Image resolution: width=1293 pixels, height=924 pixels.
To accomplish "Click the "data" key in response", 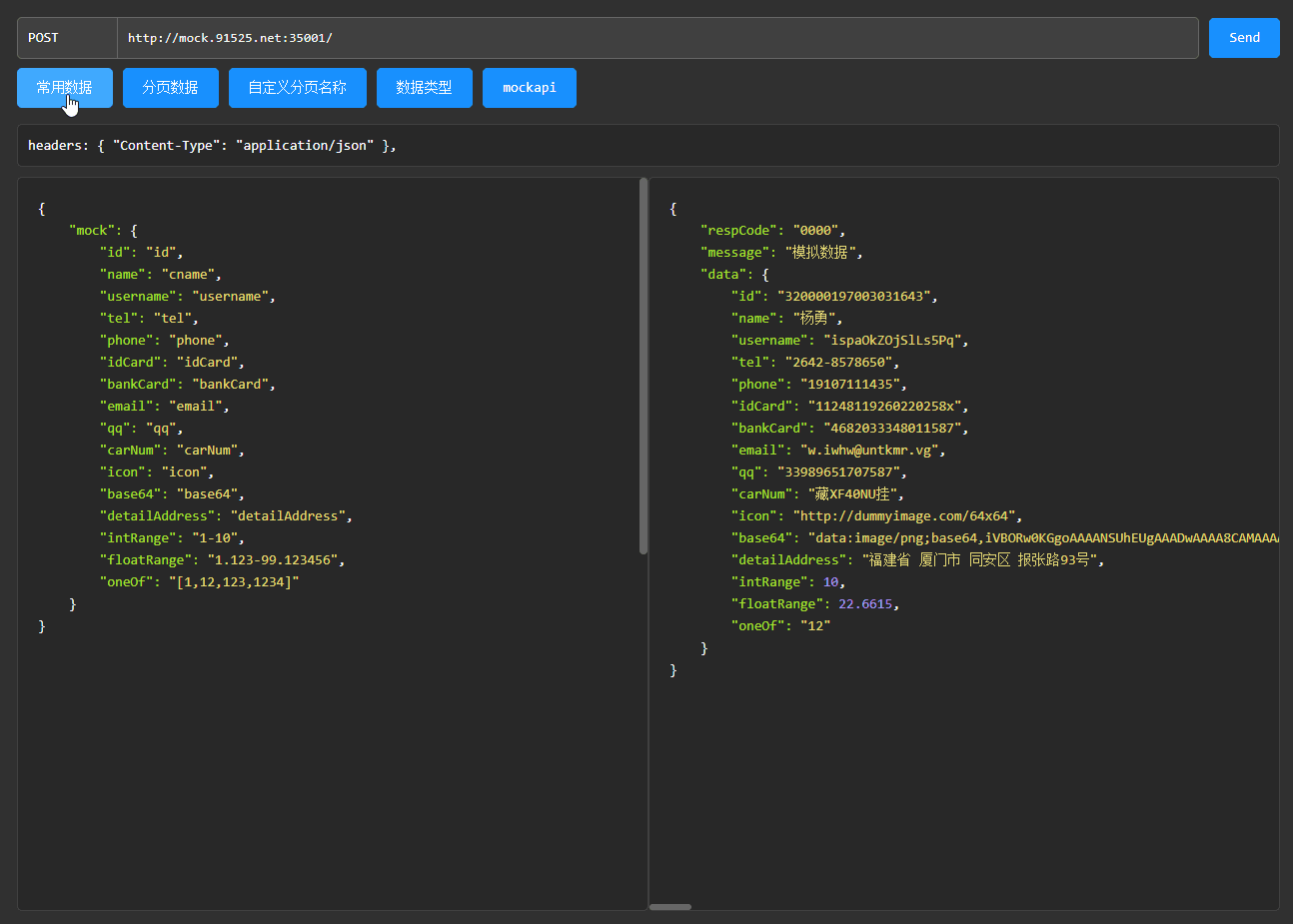I will pos(723,275).
